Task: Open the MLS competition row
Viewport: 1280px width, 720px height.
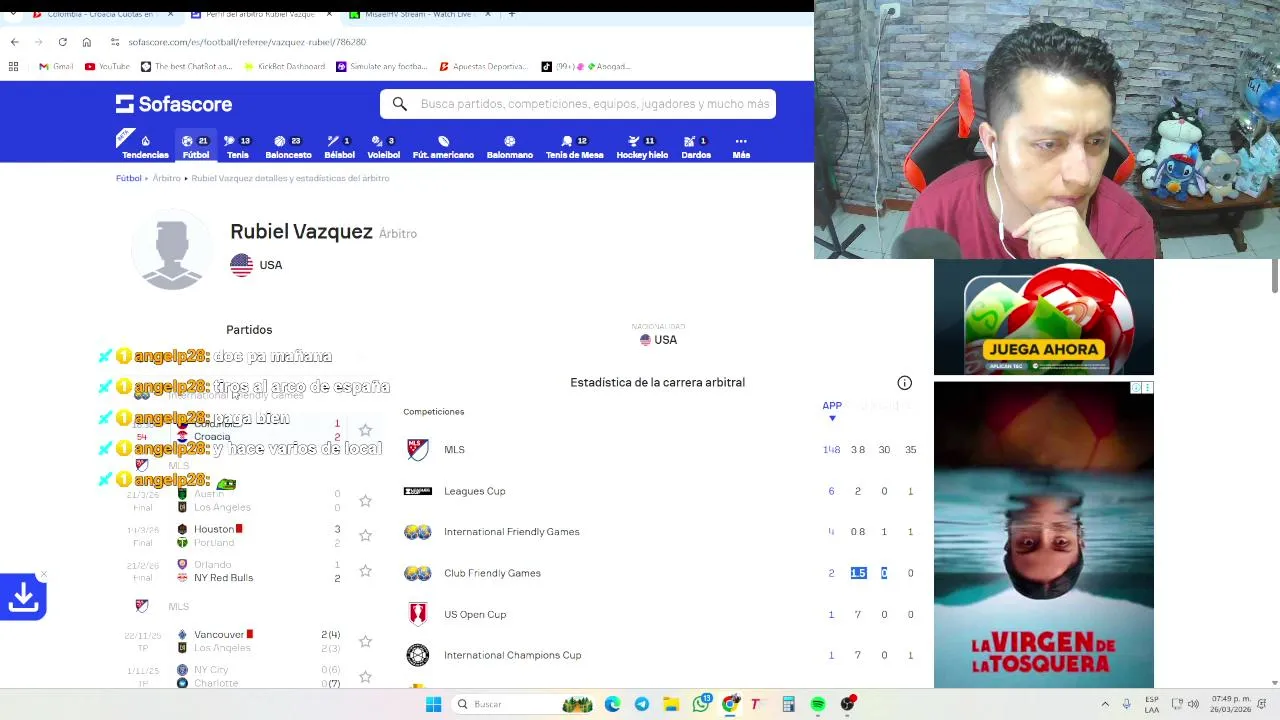Action: click(660, 450)
